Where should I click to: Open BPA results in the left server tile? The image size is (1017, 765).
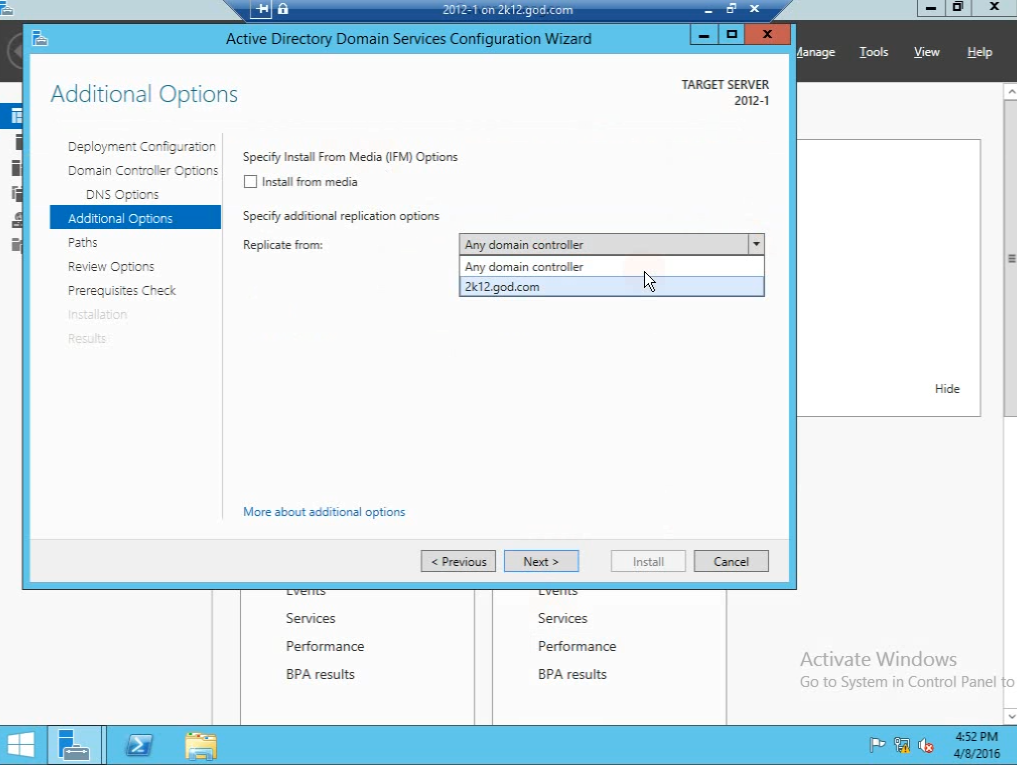tap(320, 674)
